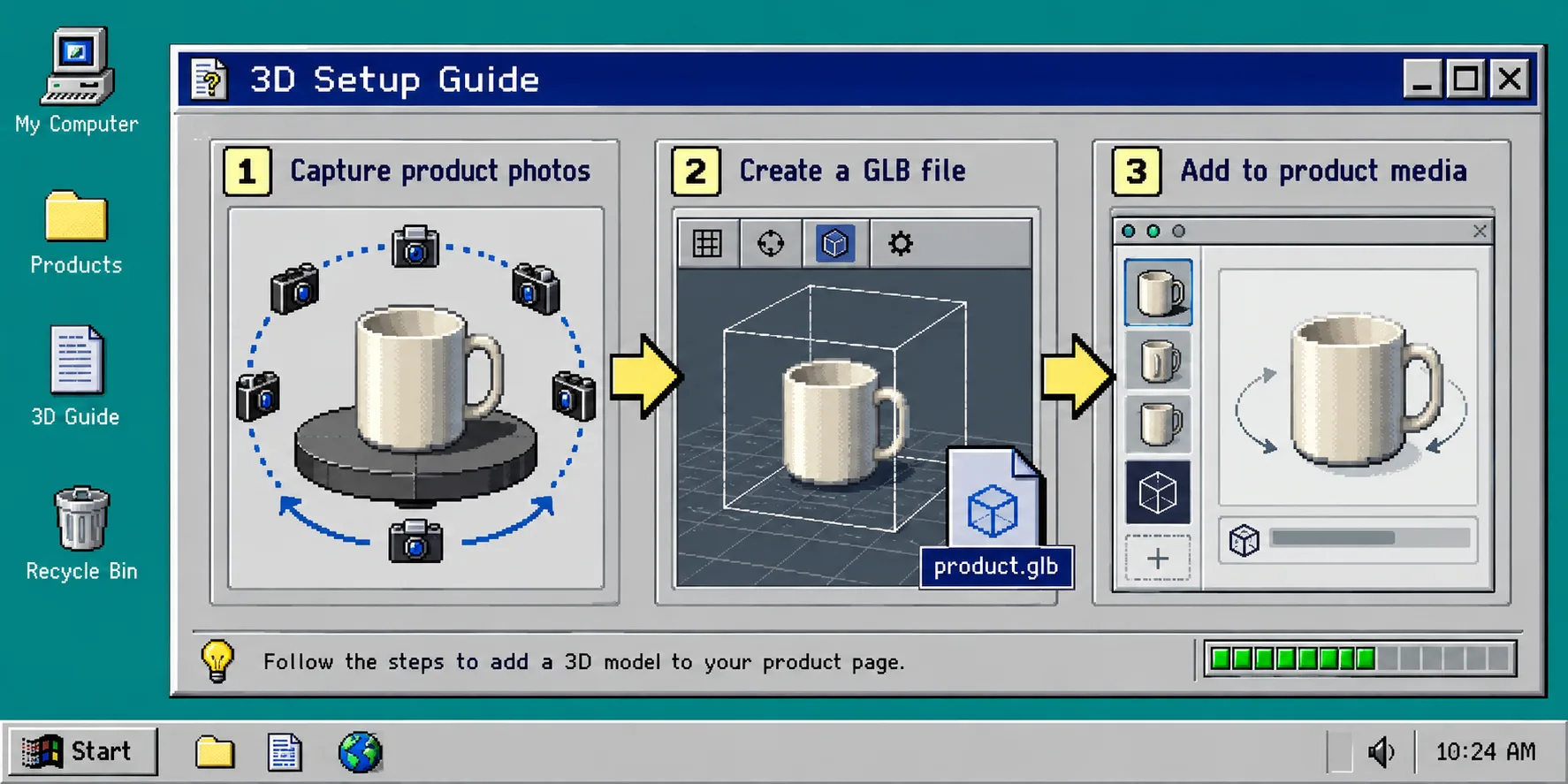Click the 'Add to product media' heading
The height and width of the screenshot is (784, 1568).
[x=1324, y=171]
